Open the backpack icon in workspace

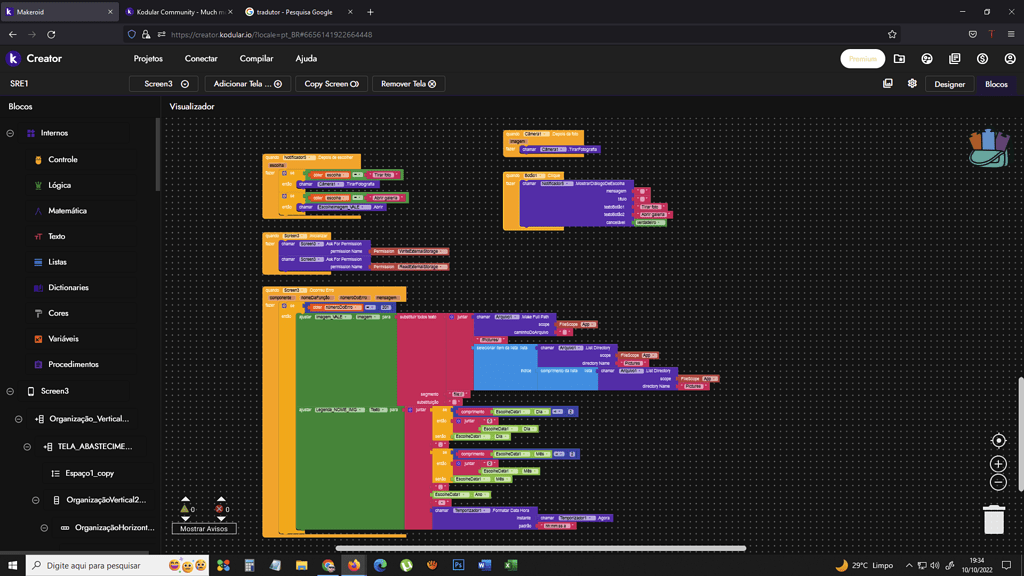pos(989,148)
